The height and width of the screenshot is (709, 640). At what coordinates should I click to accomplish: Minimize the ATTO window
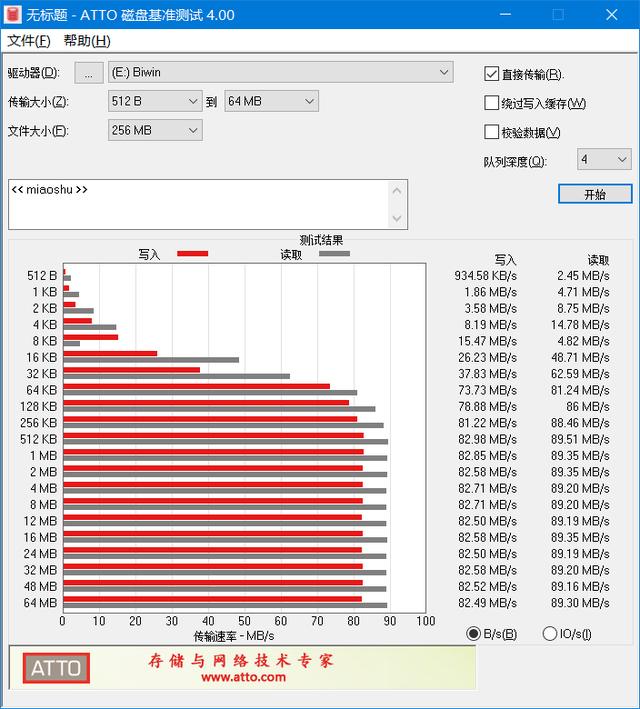click(x=505, y=14)
